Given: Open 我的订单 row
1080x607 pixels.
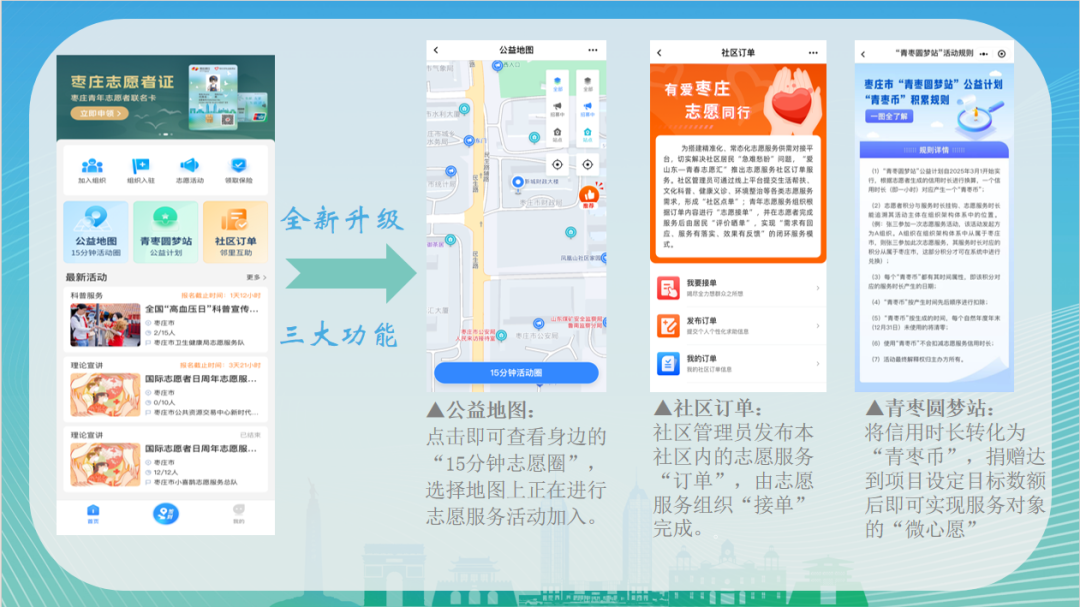Looking at the screenshot, I should [x=738, y=364].
